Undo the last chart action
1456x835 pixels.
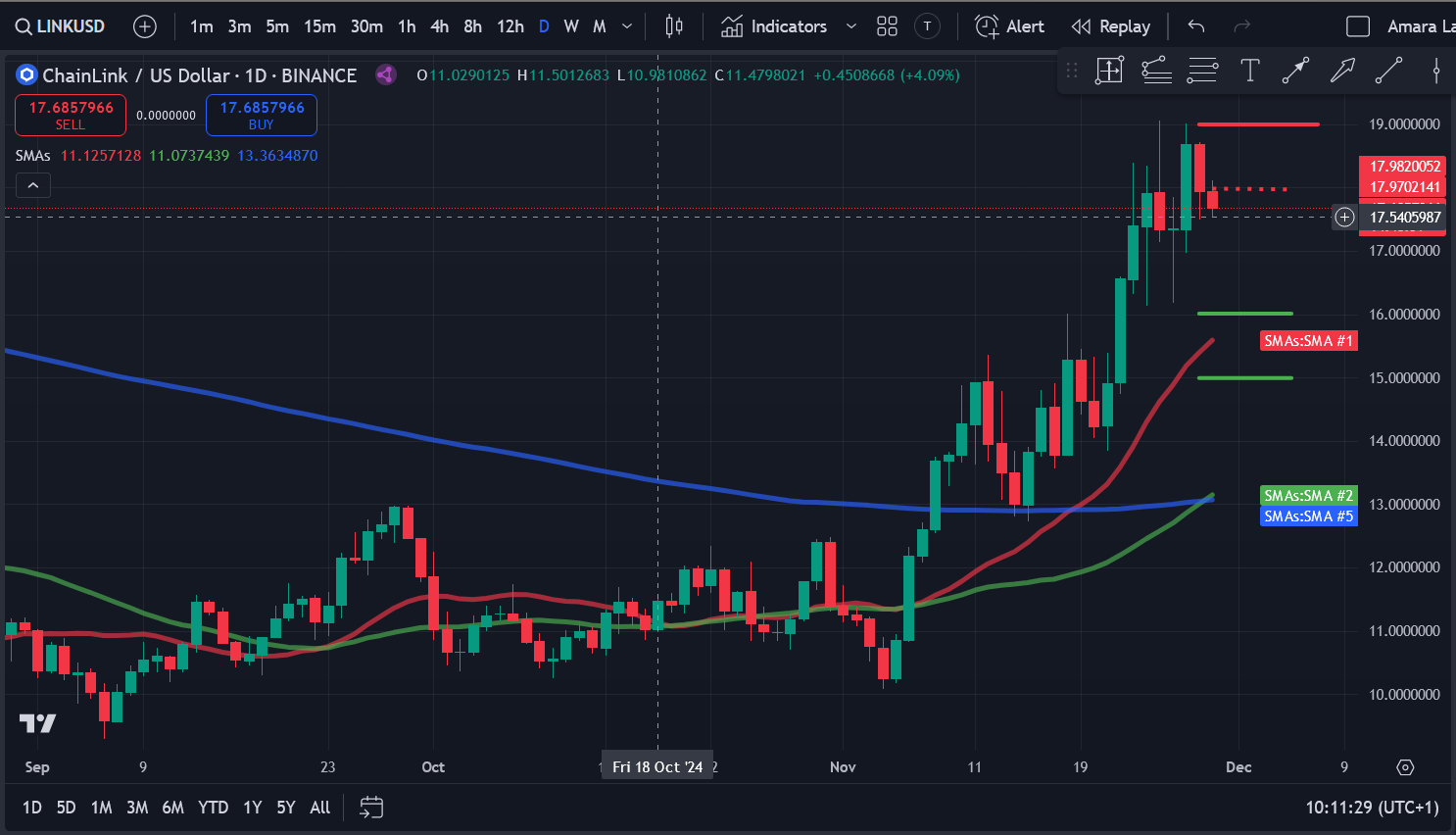(x=1195, y=26)
